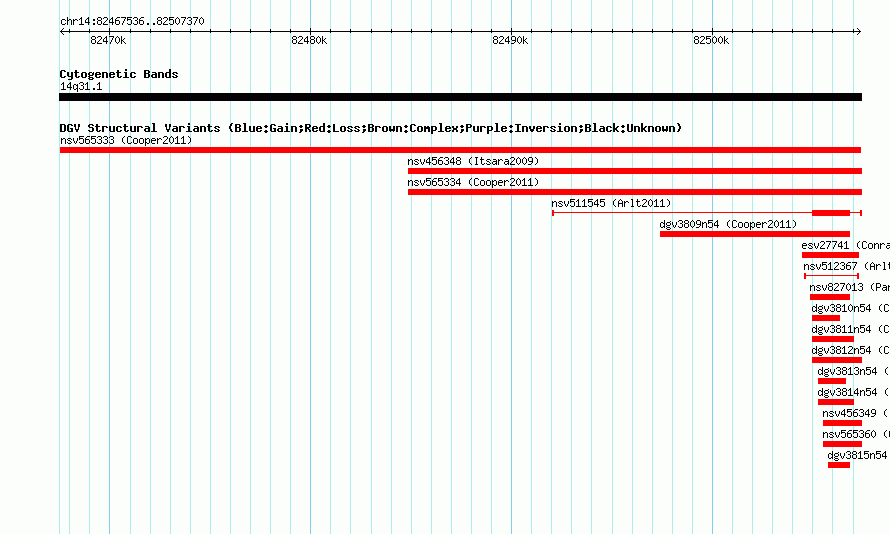Viewport: 890px width, 534px height.
Task: Click the nsv456348 red variant bar
Action: pos(635,171)
